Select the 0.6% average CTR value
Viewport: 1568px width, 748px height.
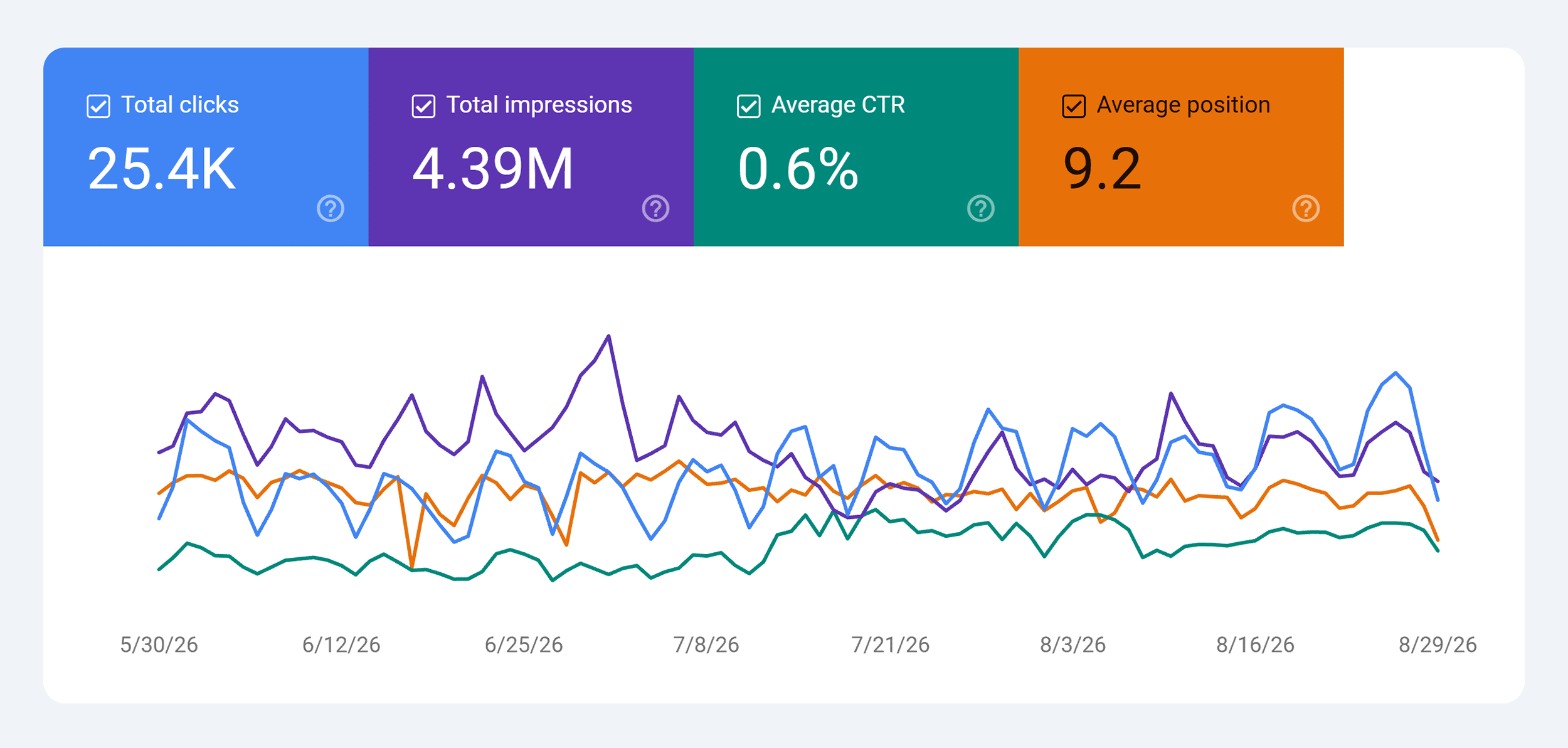(x=798, y=168)
